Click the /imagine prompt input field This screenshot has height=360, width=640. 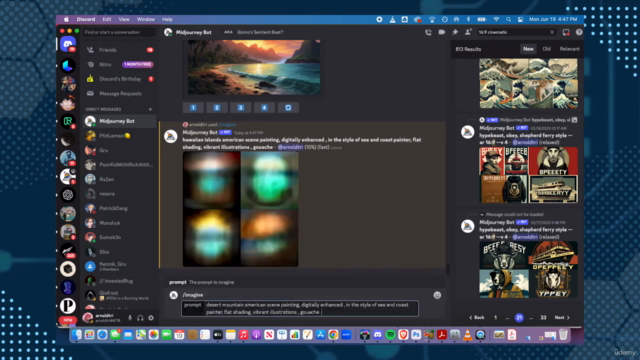(300, 309)
